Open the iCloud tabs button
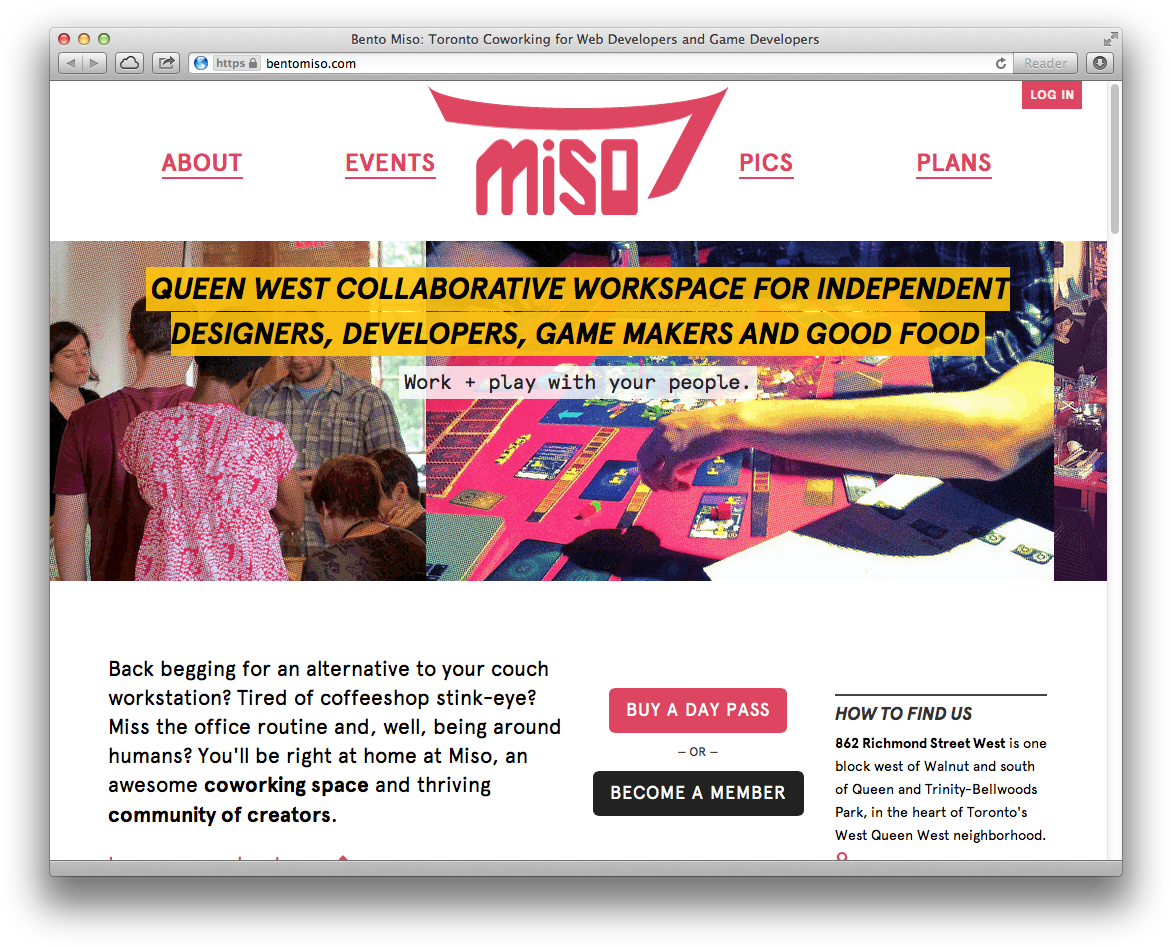This screenshot has width=1171, height=947. pyautogui.click(x=129, y=63)
